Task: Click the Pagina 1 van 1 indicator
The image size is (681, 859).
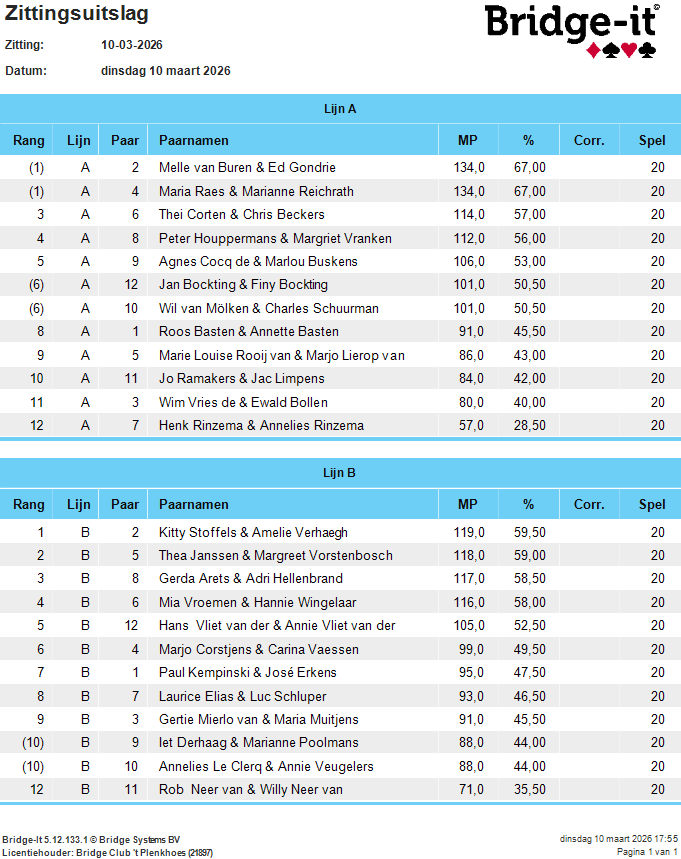Action: pyautogui.click(x=647, y=852)
